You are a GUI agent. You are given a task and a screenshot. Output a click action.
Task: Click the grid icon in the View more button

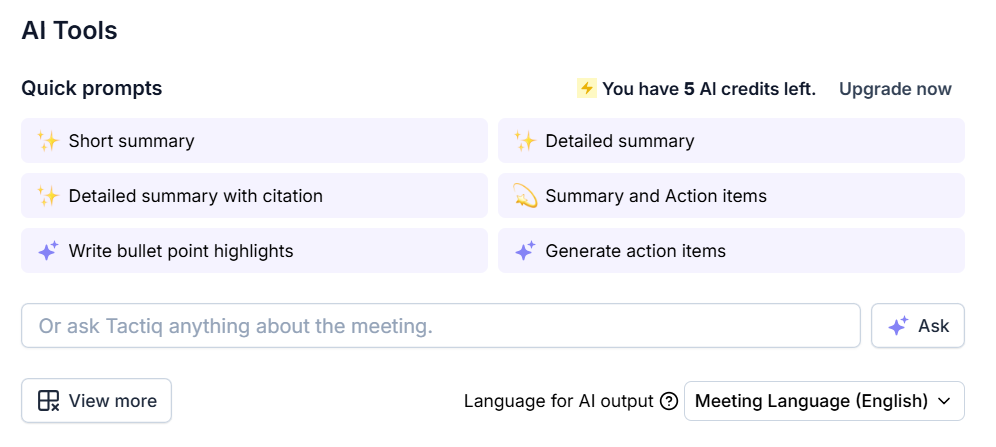pyautogui.click(x=48, y=401)
